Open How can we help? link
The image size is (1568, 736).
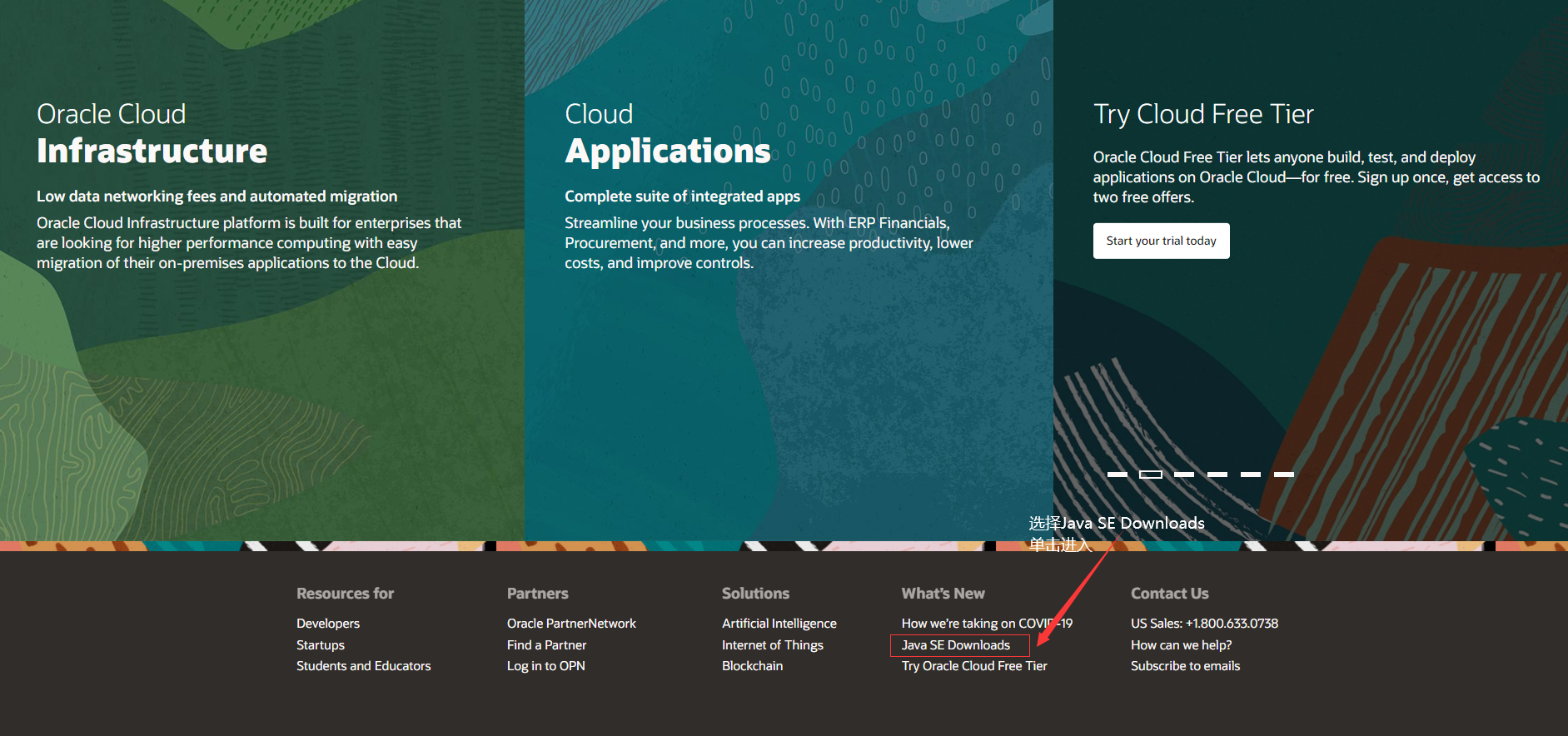point(1181,645)
